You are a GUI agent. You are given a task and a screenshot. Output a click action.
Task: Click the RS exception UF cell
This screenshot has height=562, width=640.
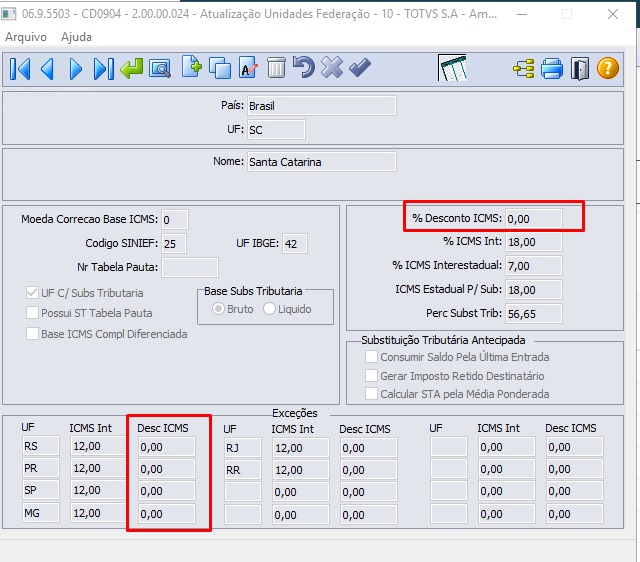(x=41, y=446)
